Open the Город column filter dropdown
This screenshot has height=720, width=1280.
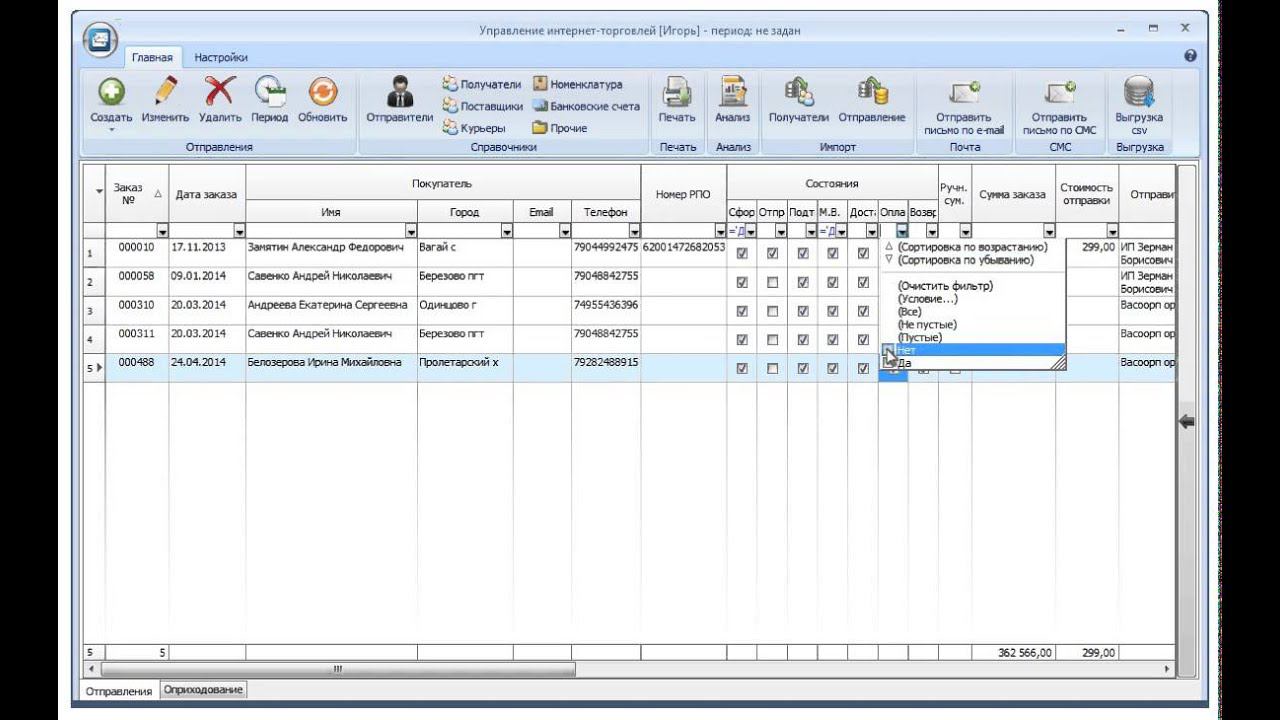click(x=506, y=232)
